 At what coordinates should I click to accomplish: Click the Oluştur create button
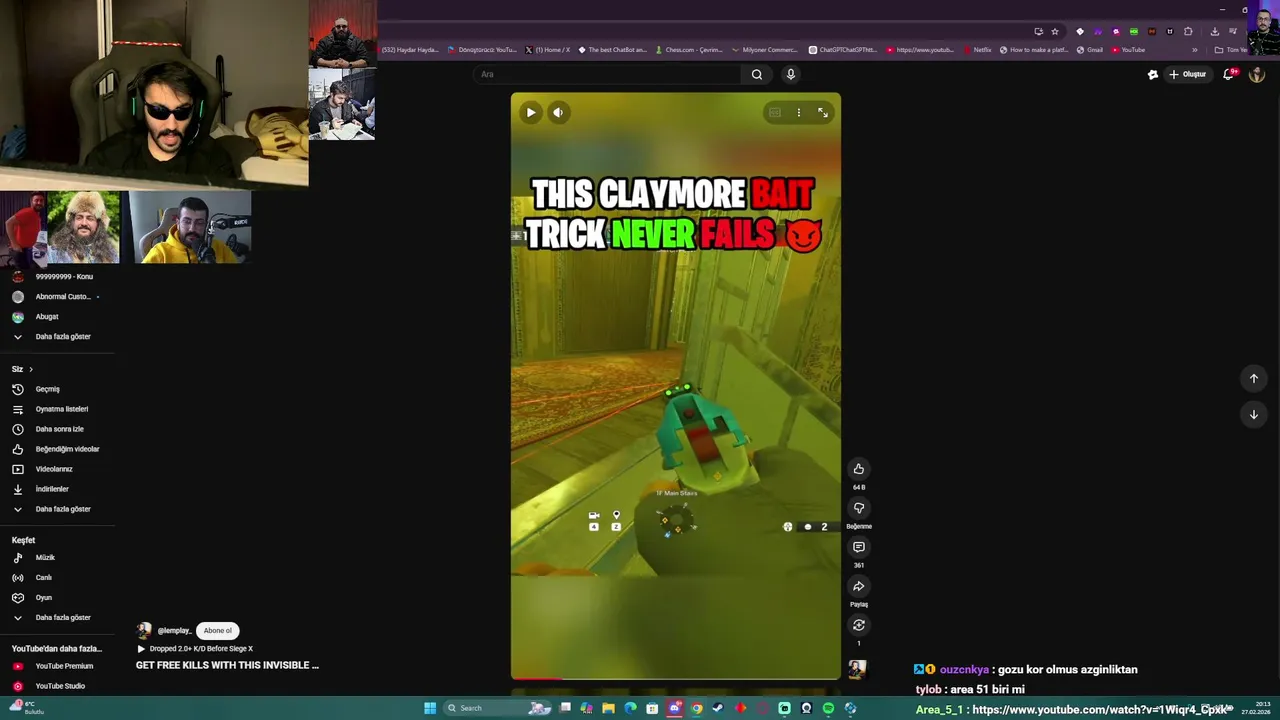1187,74
